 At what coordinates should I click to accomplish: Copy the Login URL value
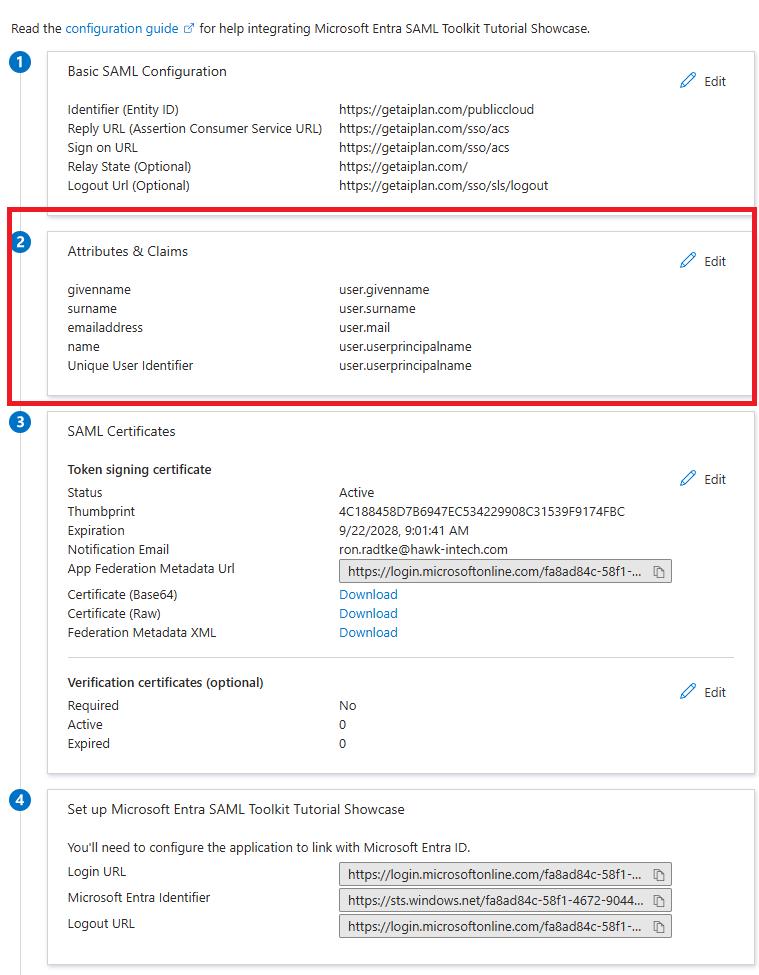coord(659,874)
